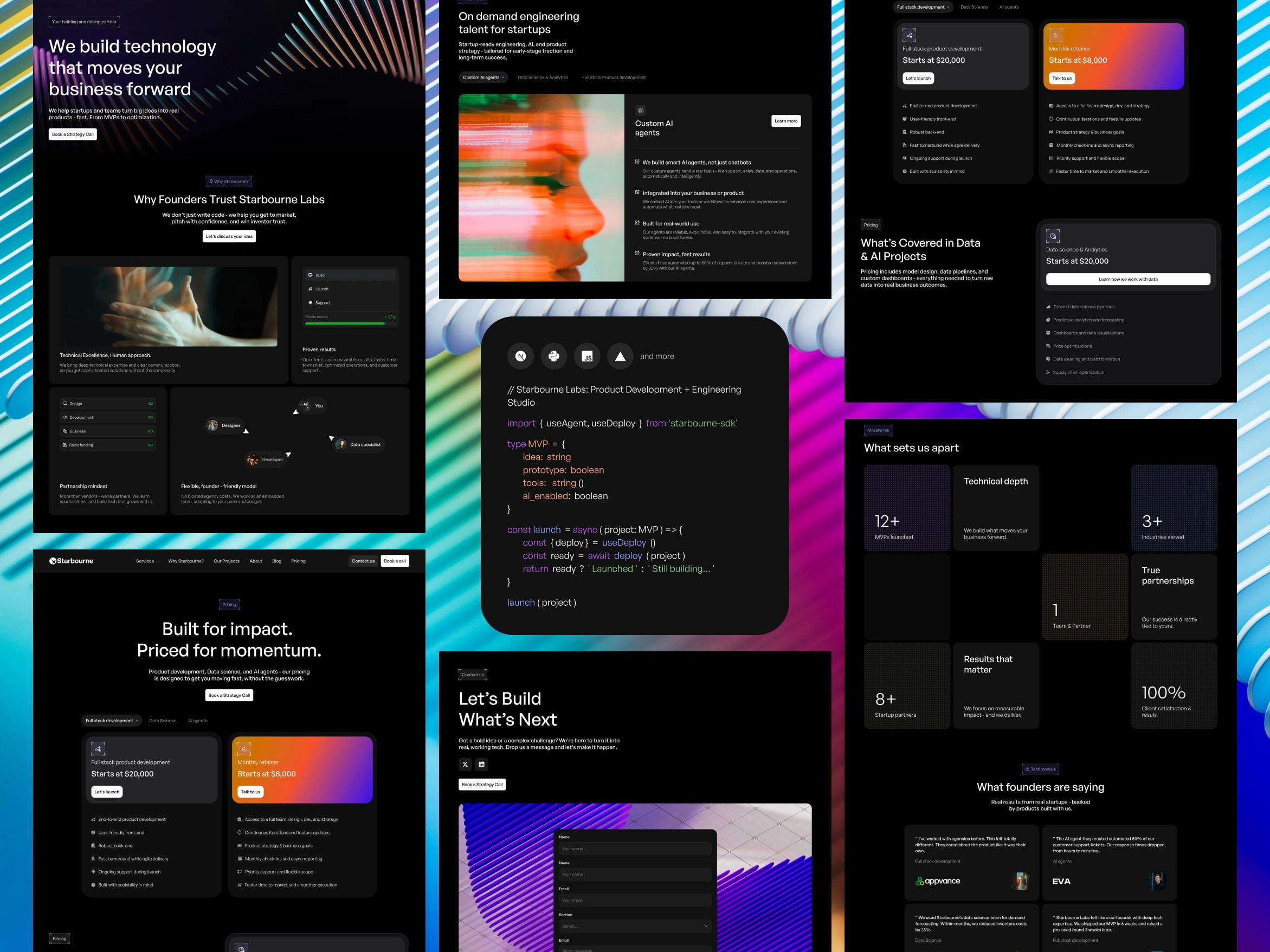Click the Your email input field
This screenshot has width=1270, height=952.
(x=635, y=901)
